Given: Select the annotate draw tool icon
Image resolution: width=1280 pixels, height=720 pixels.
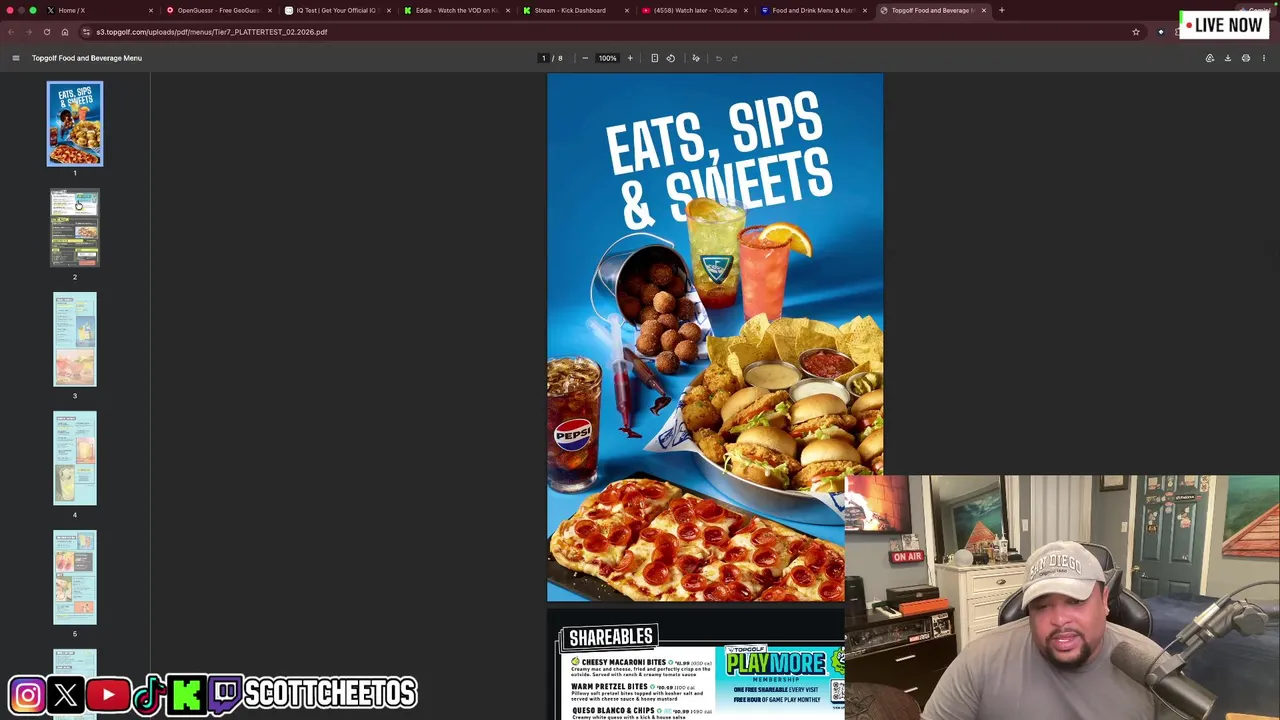Looking at the screenshot, I should coord(696,58).
